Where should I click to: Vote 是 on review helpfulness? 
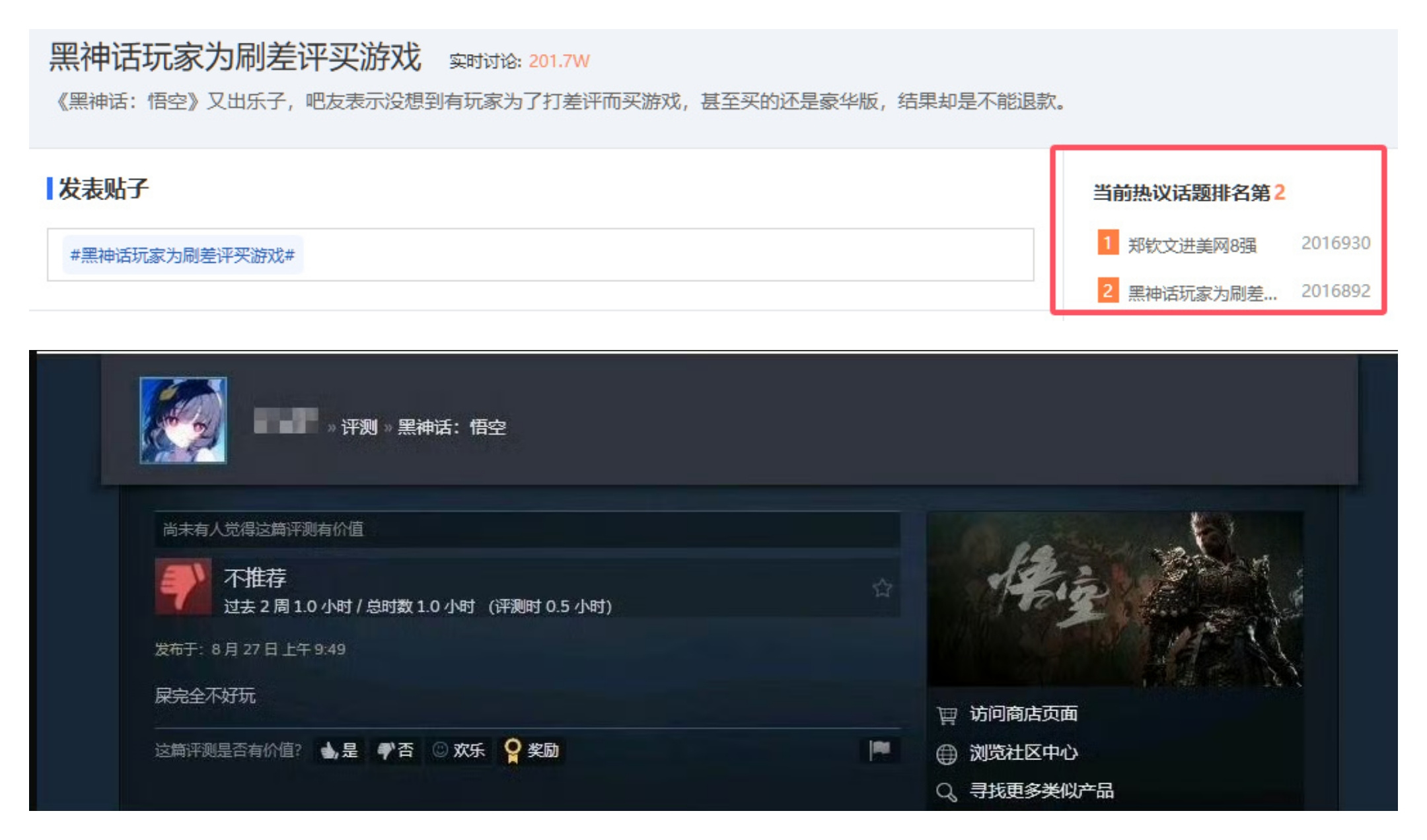coord(339,750)
